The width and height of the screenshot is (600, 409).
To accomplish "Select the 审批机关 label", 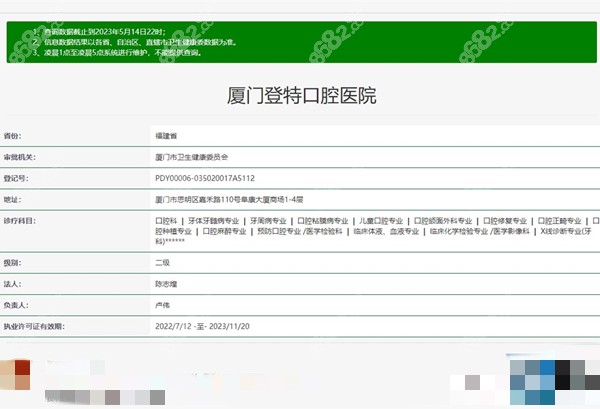I will [20, 157].
